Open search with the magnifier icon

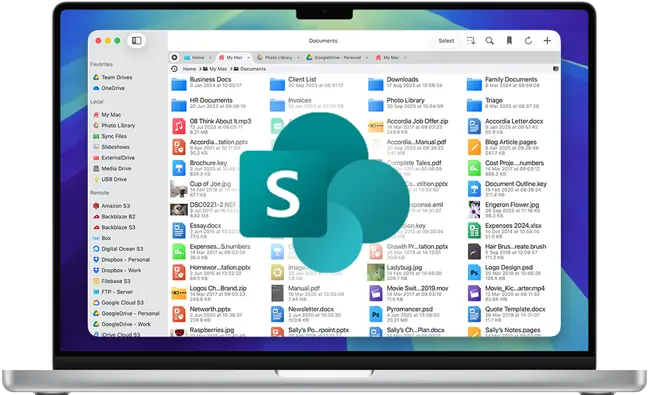coord(490,40)
